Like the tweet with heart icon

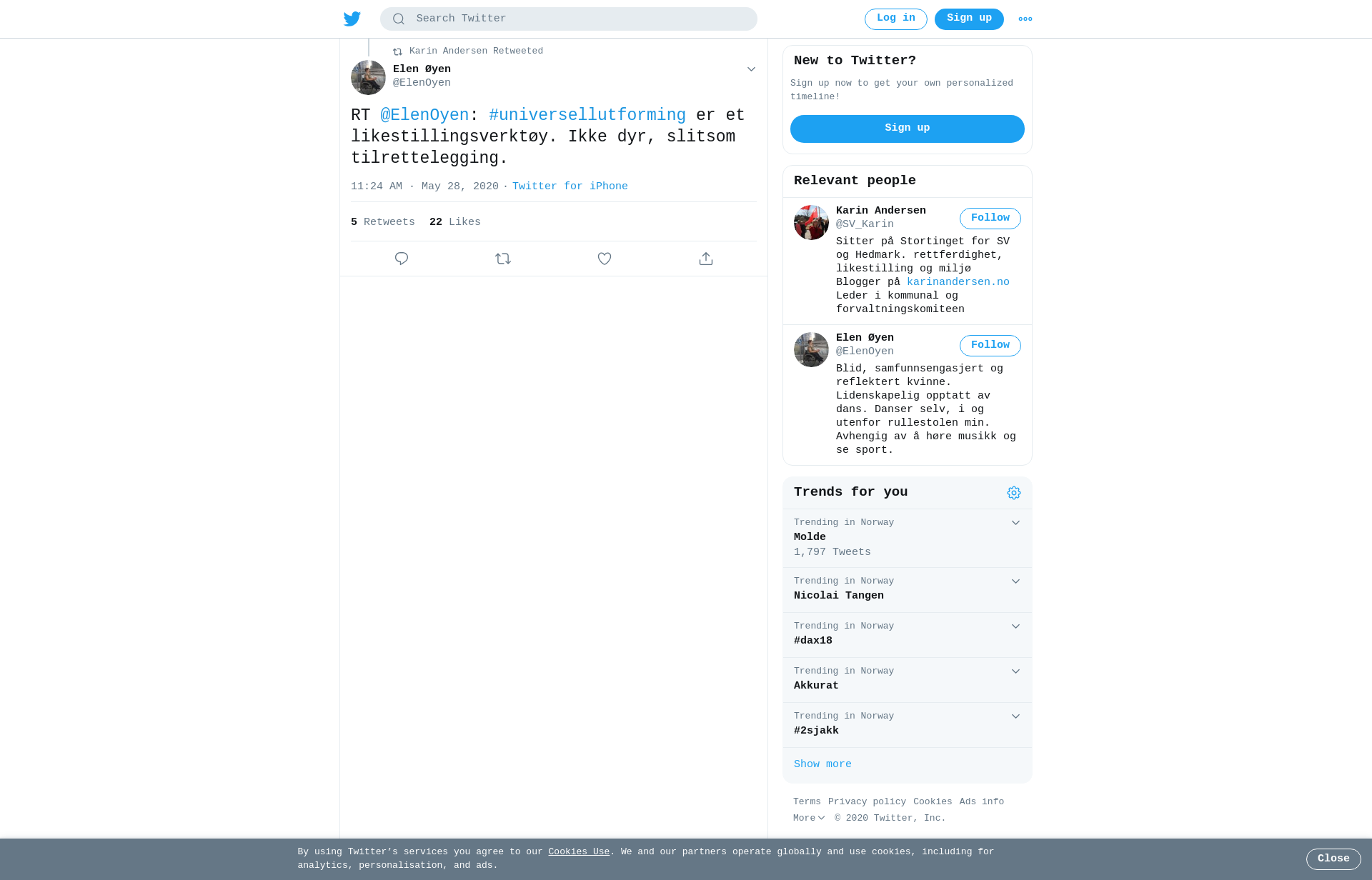click(x=605, y=259)
